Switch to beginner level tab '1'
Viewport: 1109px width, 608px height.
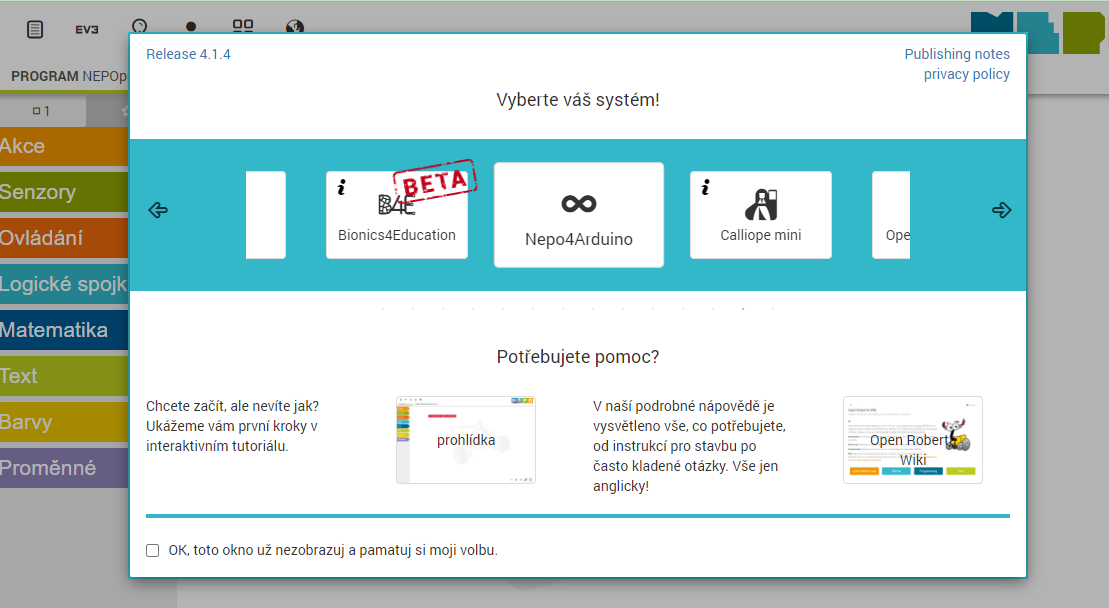(42, 111)
